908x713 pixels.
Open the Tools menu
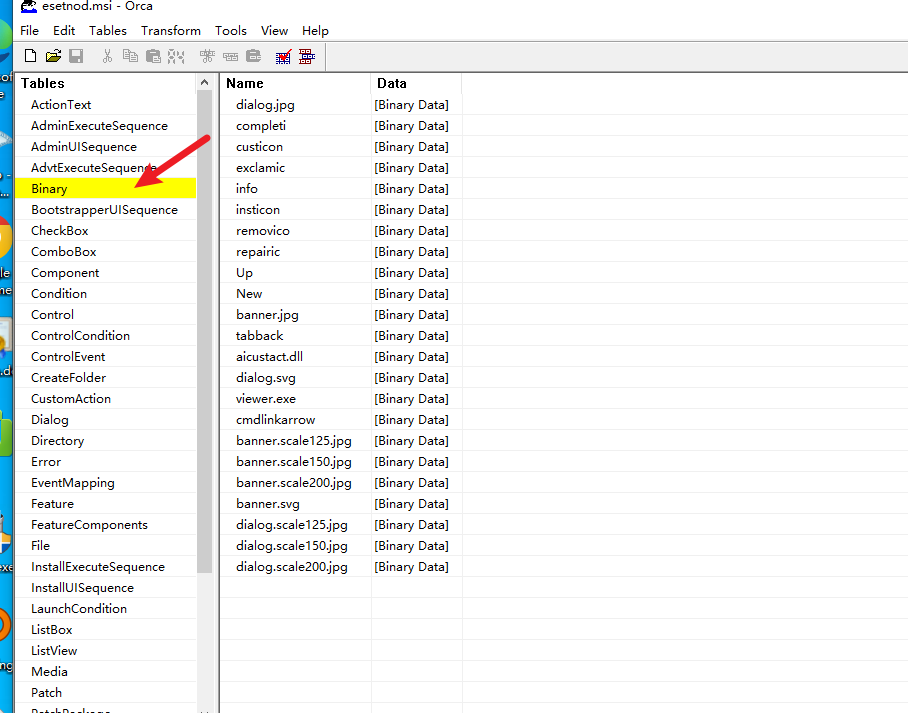pos(231,31)
